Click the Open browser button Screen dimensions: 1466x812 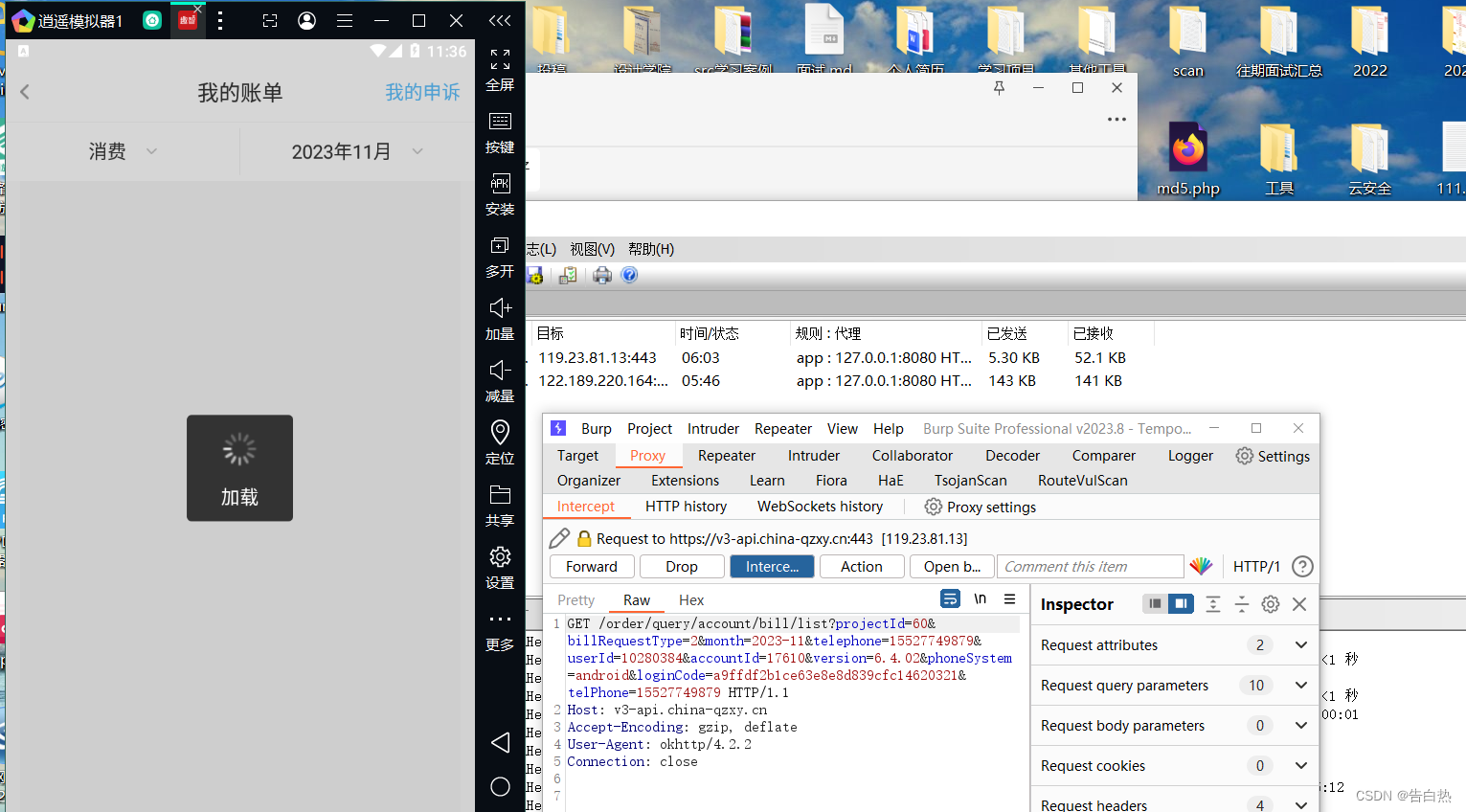(952, 567)
